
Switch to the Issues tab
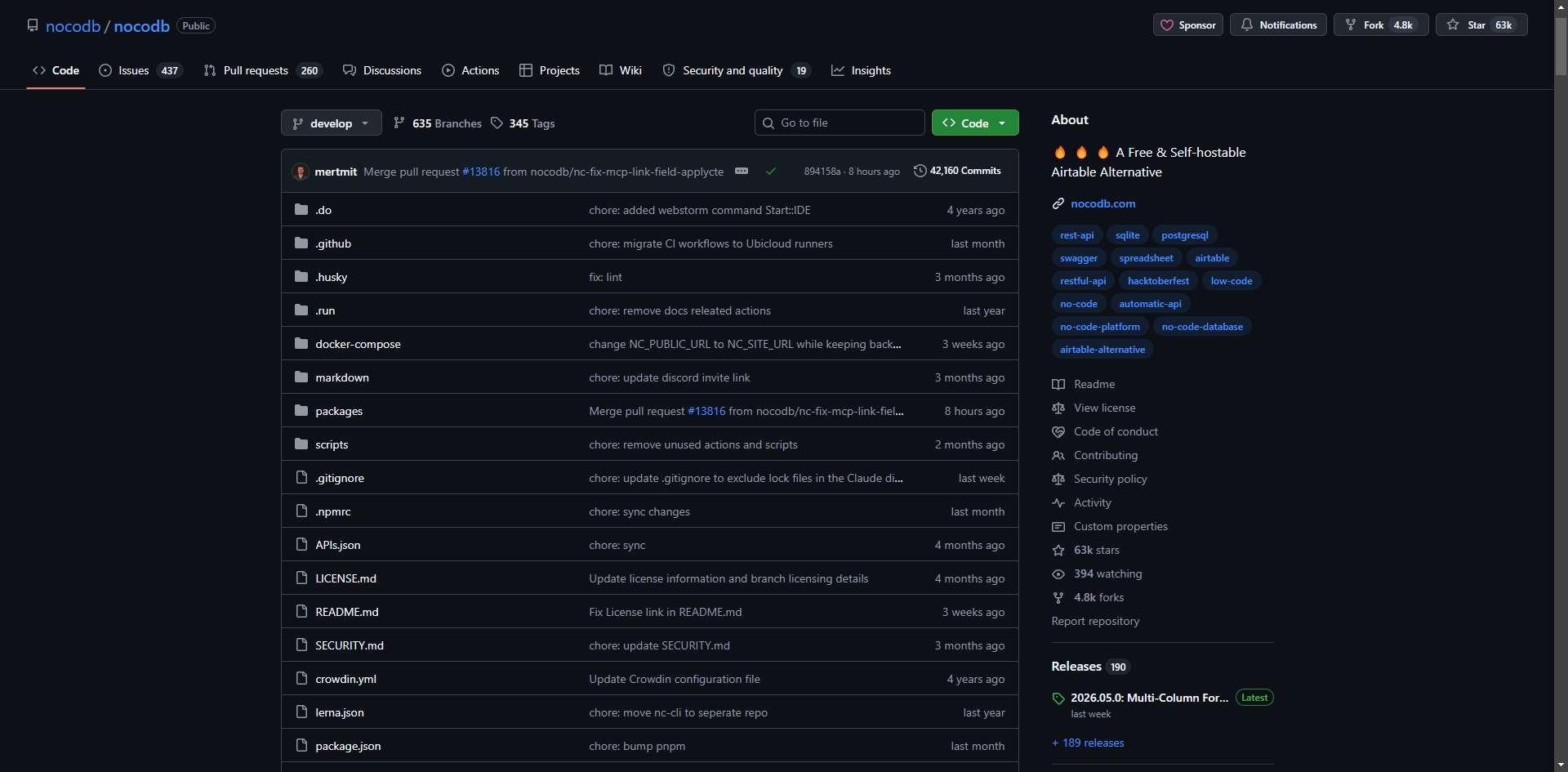pos(140,70)
